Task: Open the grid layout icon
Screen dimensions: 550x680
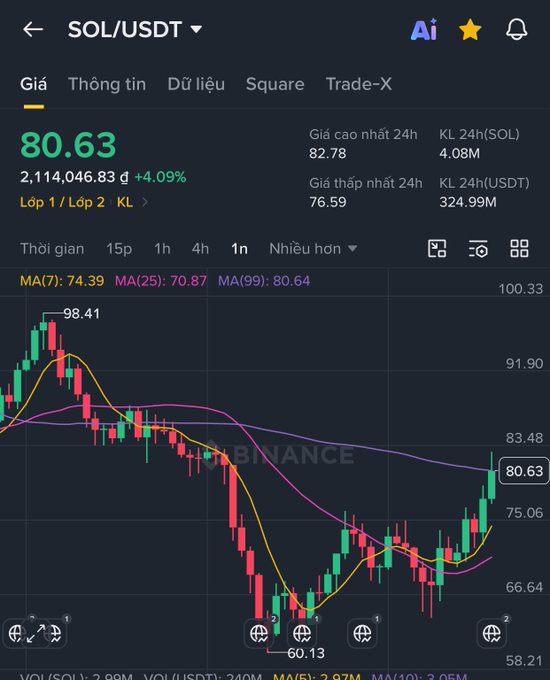Action: 519,249
